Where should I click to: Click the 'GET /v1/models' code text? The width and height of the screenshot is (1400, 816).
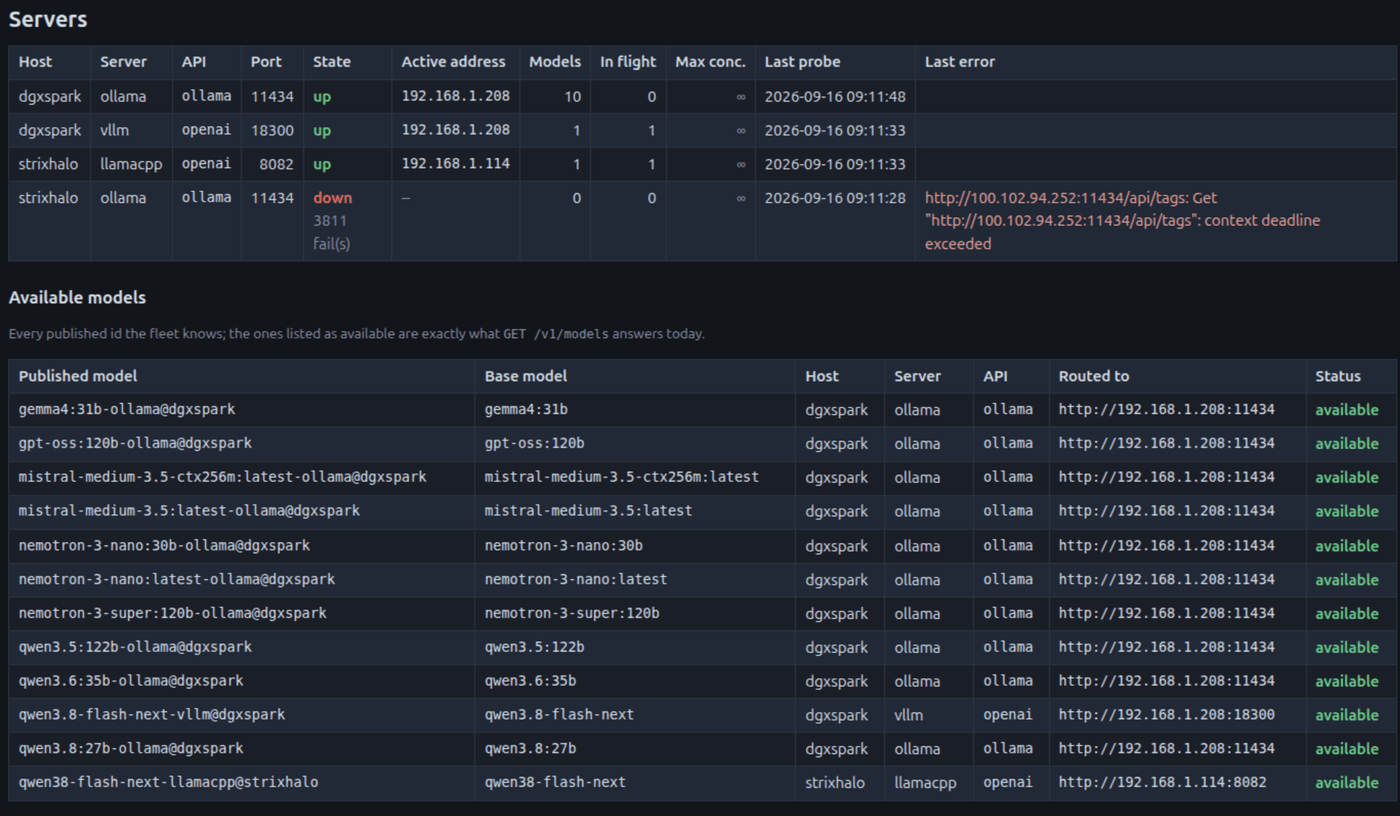point(556,334)
